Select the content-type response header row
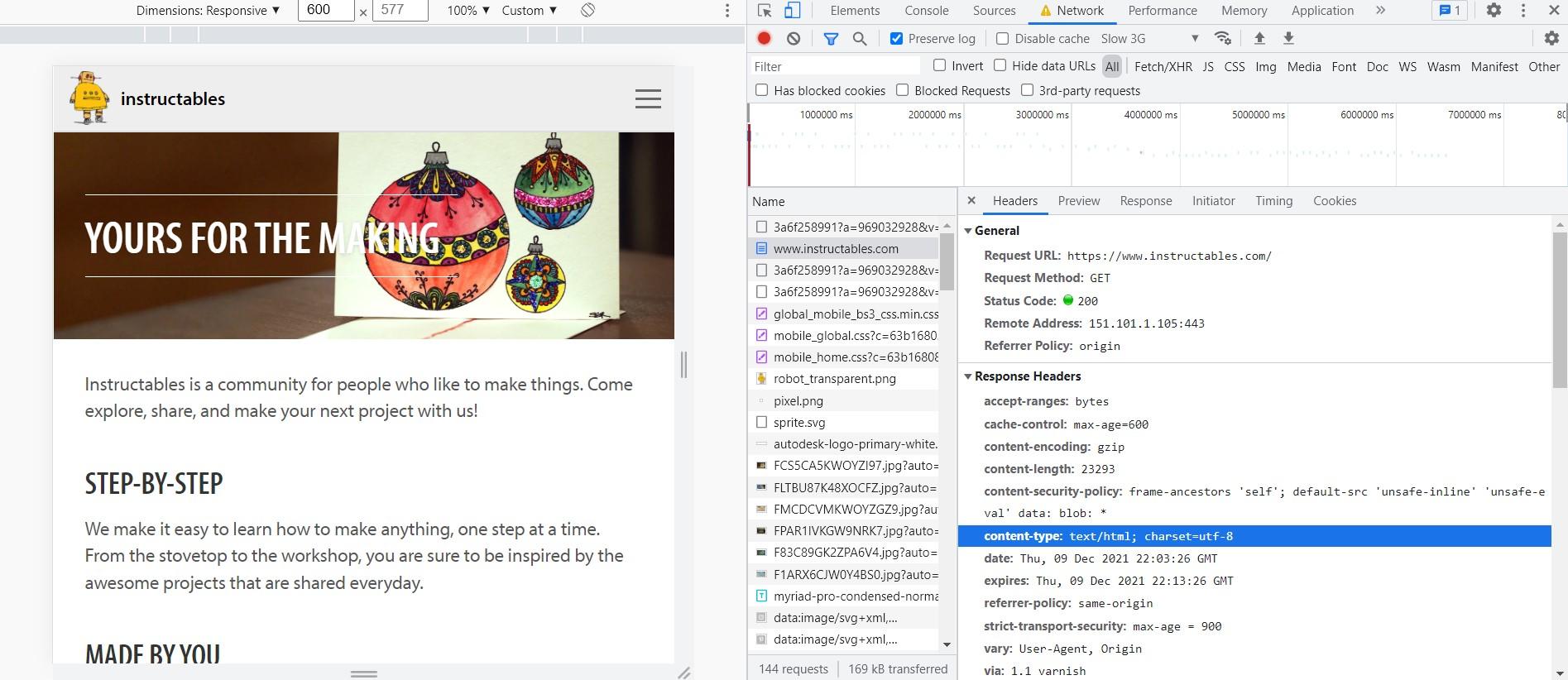The width and height of the screenshot is (1568, 680). pyautogui.click(x=1254, y=536)
